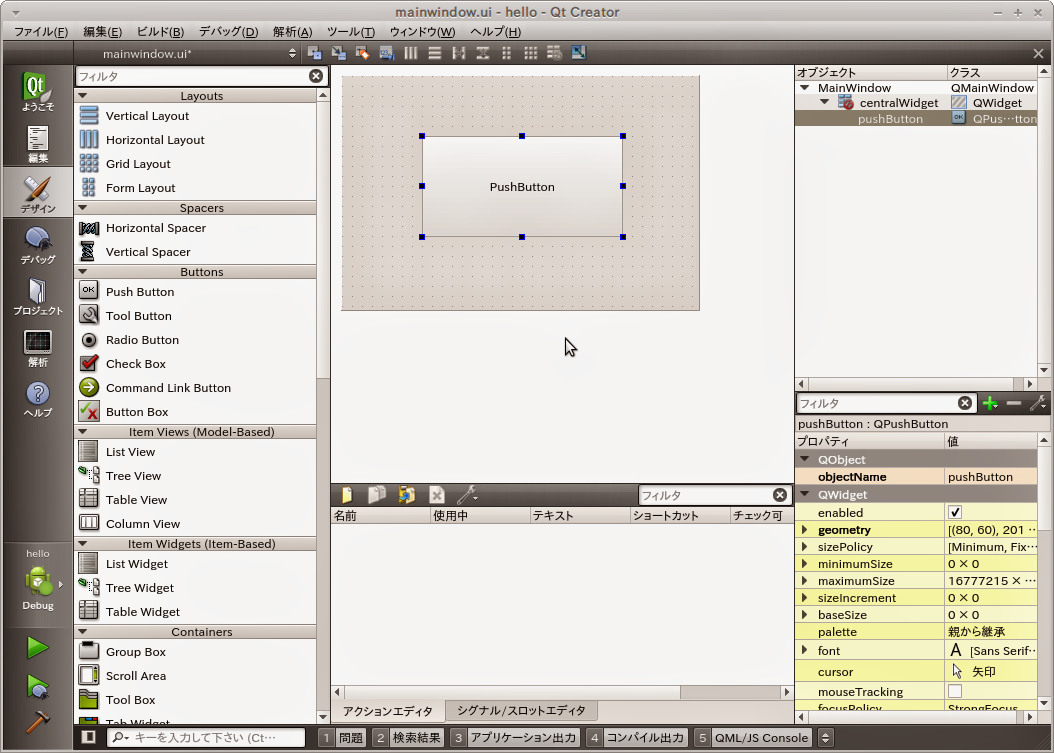Collapse the Item Views (Model-Based) category
The width and height of the screenshot is (1054, 753).
83,432
